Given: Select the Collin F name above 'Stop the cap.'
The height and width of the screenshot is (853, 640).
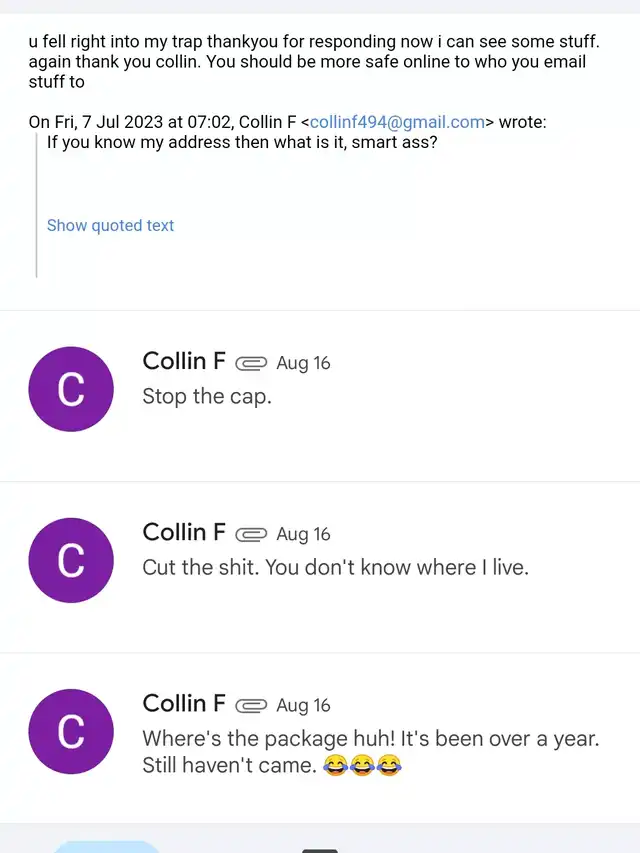Looking at the screenshot, I should coord(184,361).
